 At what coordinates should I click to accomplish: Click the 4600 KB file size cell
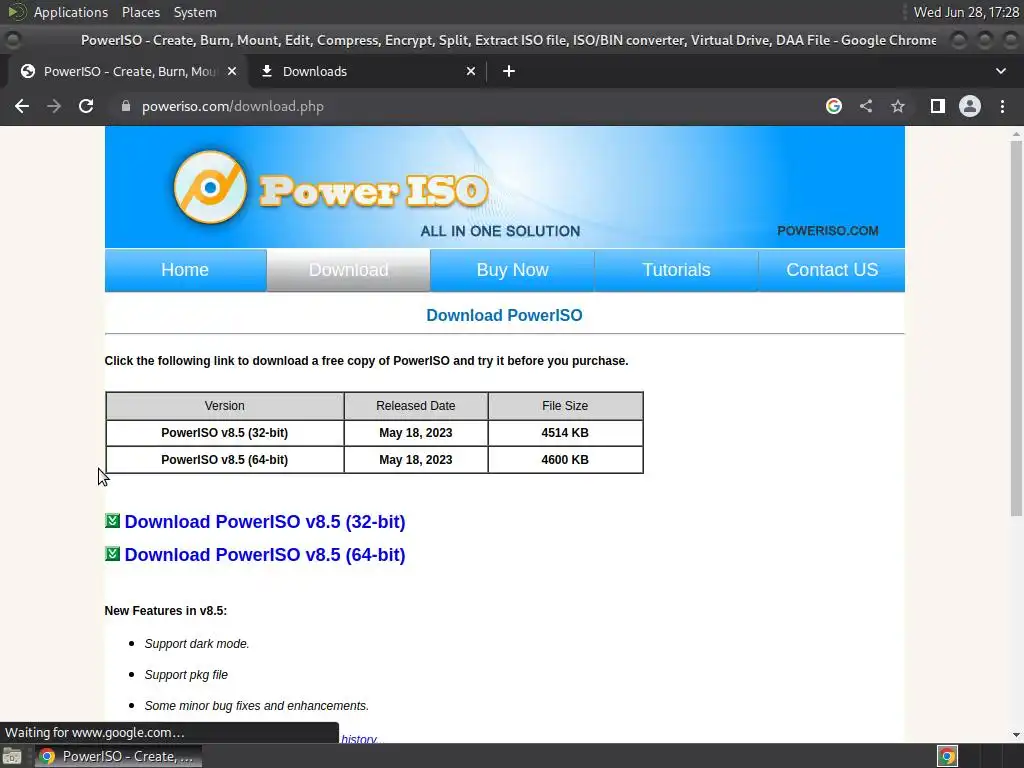tap(565, 460)
